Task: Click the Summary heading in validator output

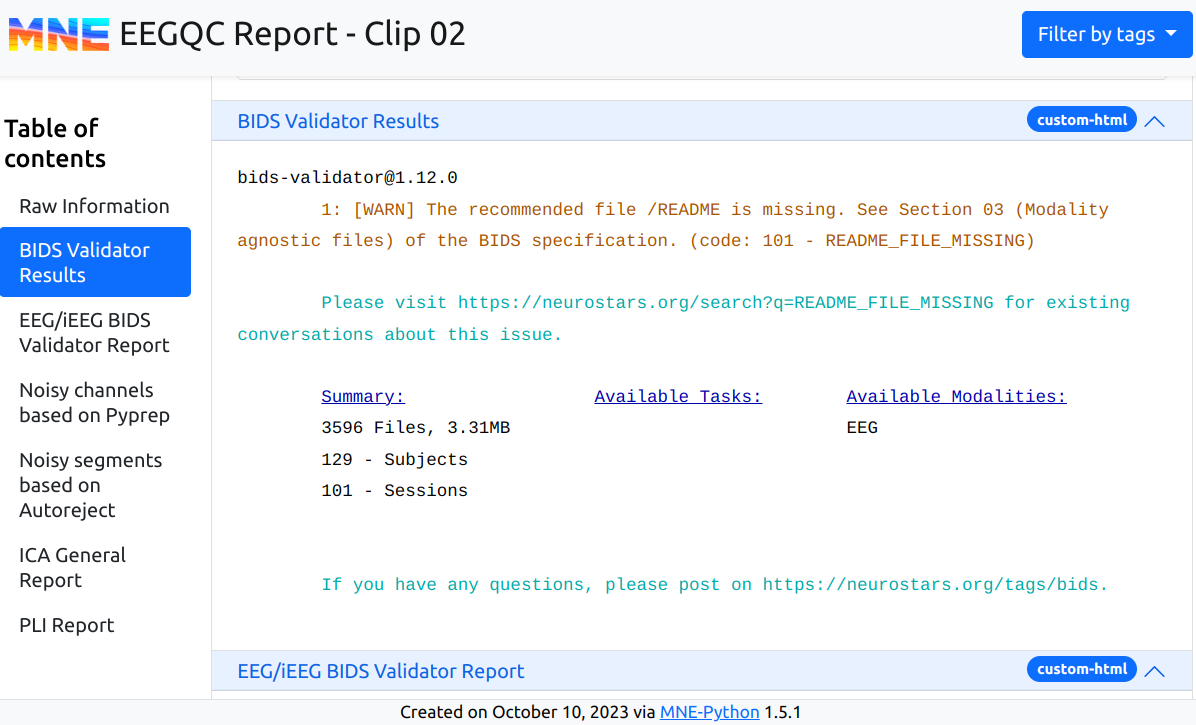Action: (363, 397)
